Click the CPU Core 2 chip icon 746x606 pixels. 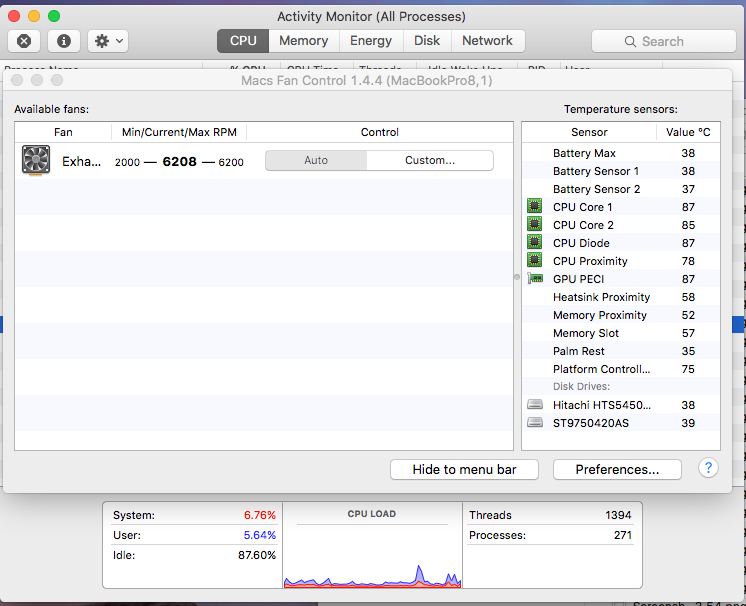[535, 224]
